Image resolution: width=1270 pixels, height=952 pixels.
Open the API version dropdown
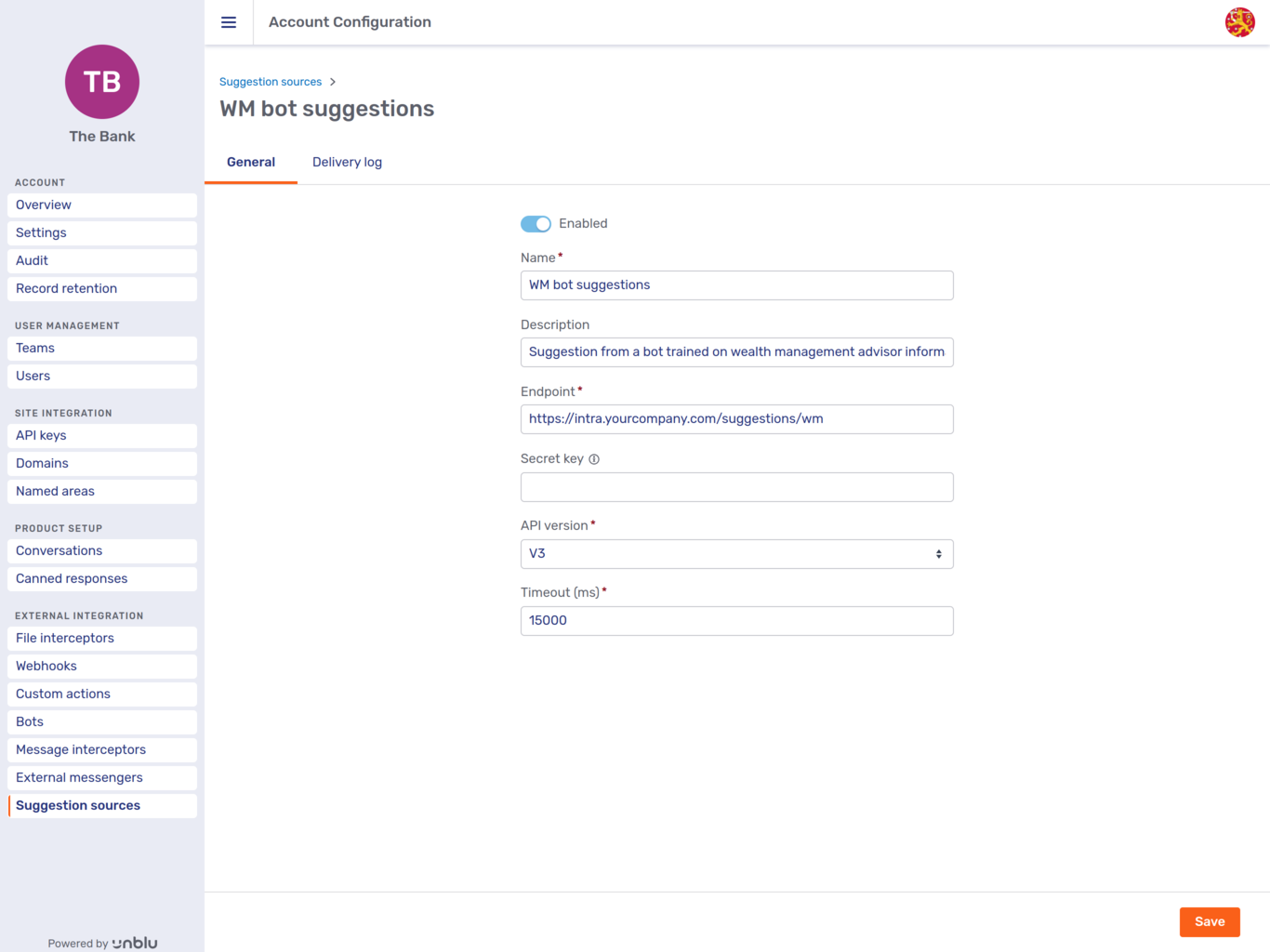(736, 554)
